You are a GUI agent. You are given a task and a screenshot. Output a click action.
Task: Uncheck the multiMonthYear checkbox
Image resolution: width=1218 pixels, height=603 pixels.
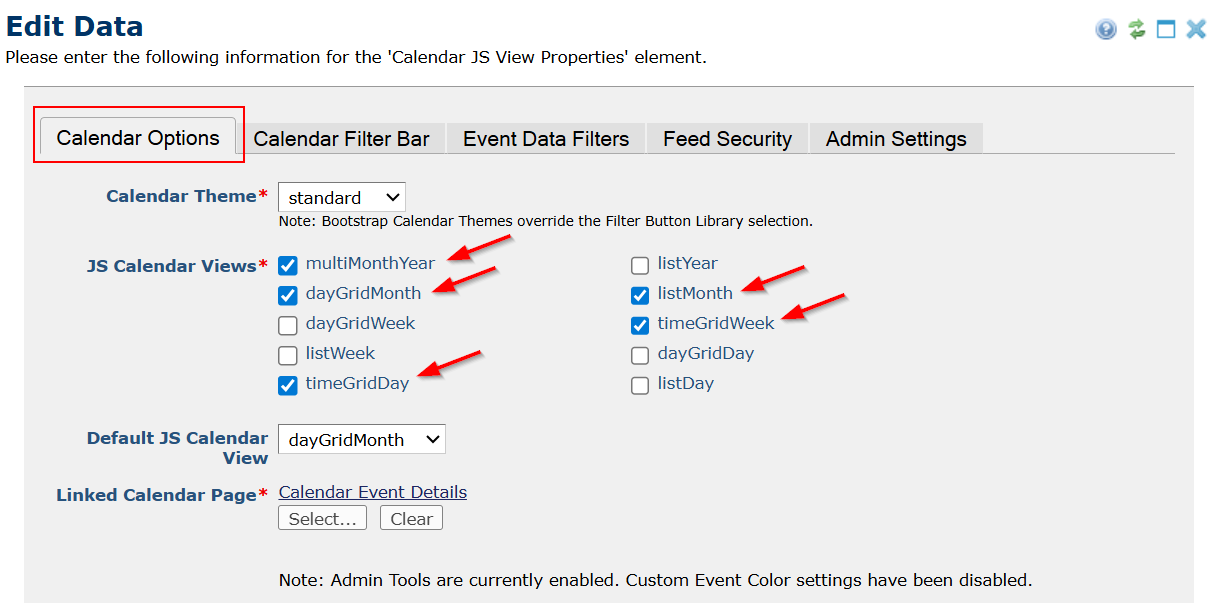pos(288,265)
